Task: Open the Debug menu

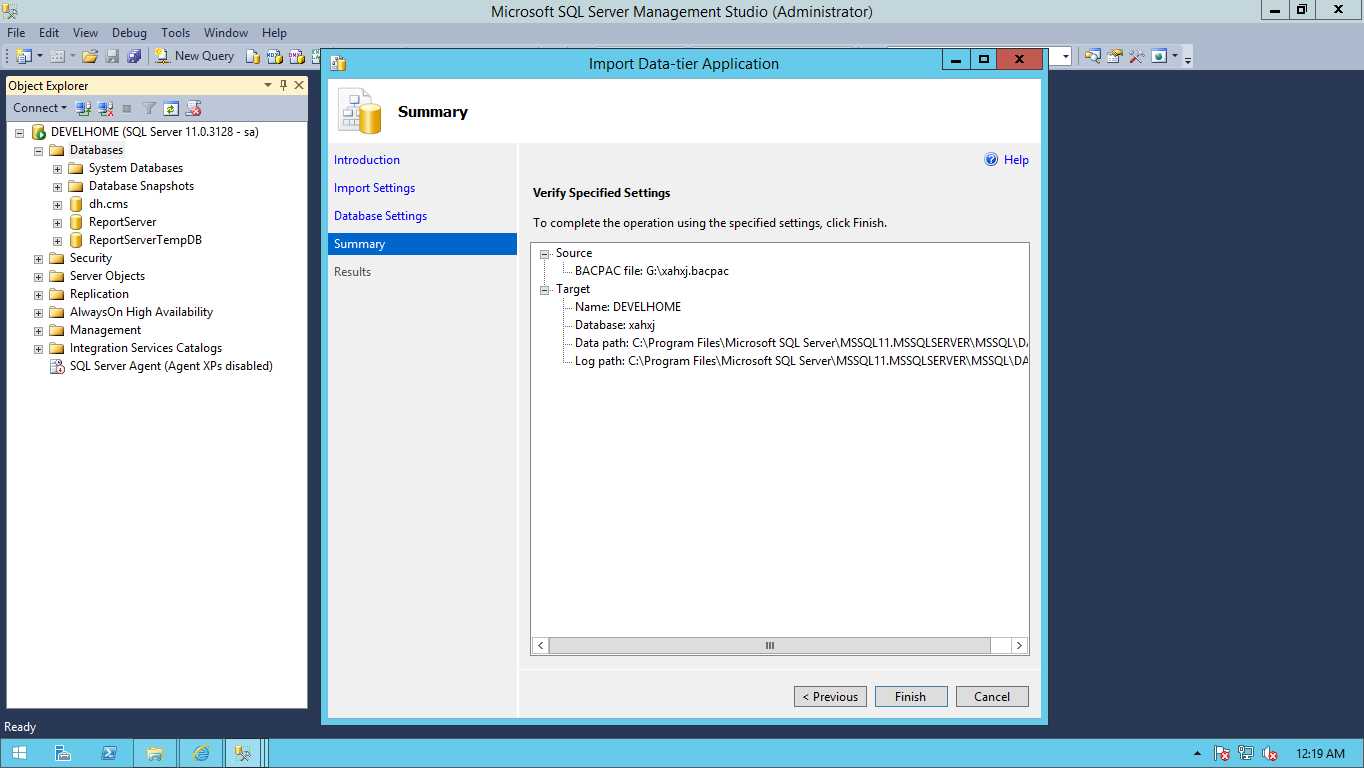Action: coord(128,33)
